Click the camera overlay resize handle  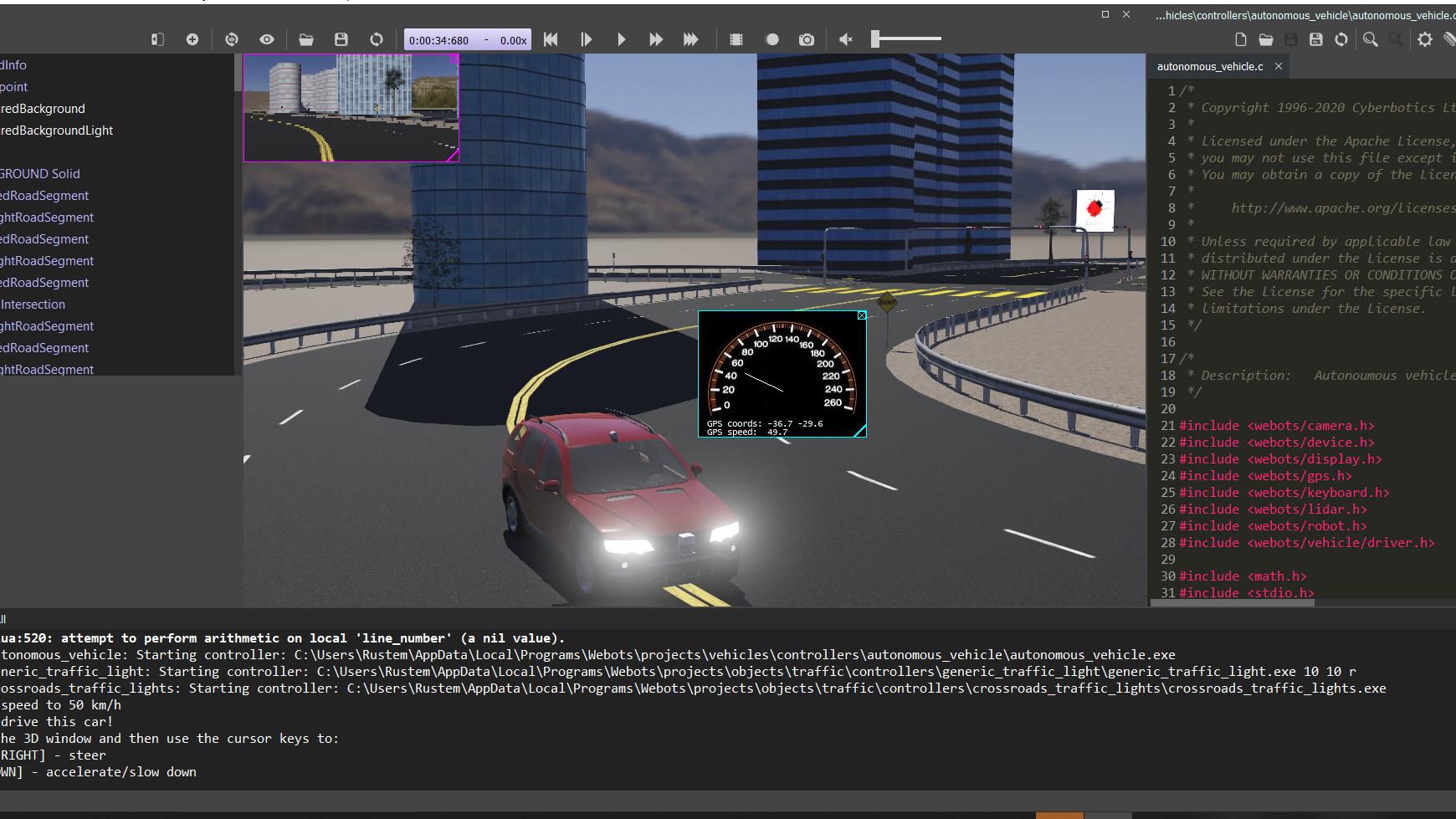tap(454, 156)
